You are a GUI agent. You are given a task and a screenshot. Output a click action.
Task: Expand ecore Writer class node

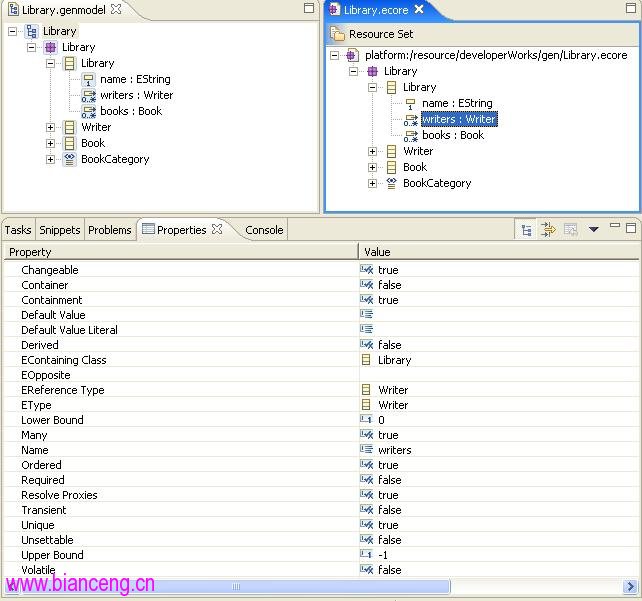click(x=372, y=151)
